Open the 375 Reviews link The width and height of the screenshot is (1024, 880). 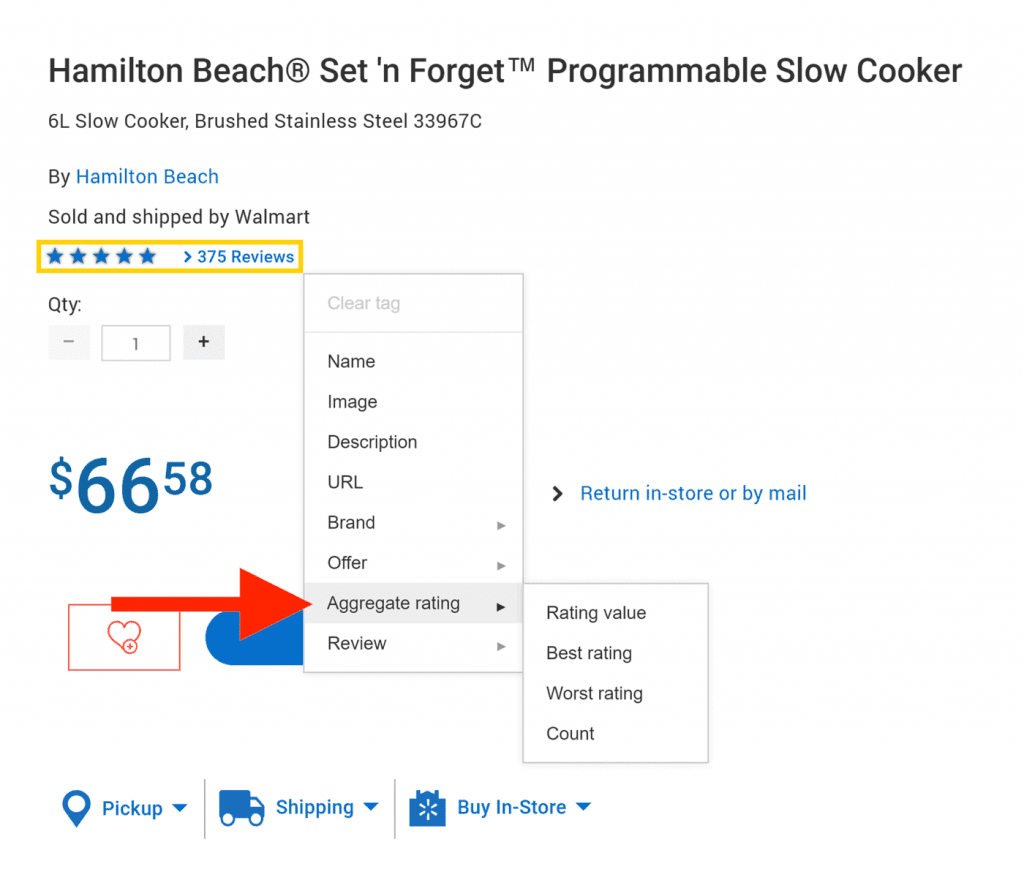245,257
